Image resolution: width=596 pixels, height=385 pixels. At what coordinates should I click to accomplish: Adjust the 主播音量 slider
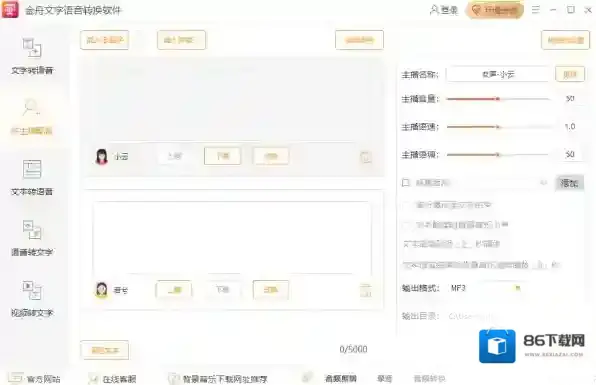[x=498, y=99]
